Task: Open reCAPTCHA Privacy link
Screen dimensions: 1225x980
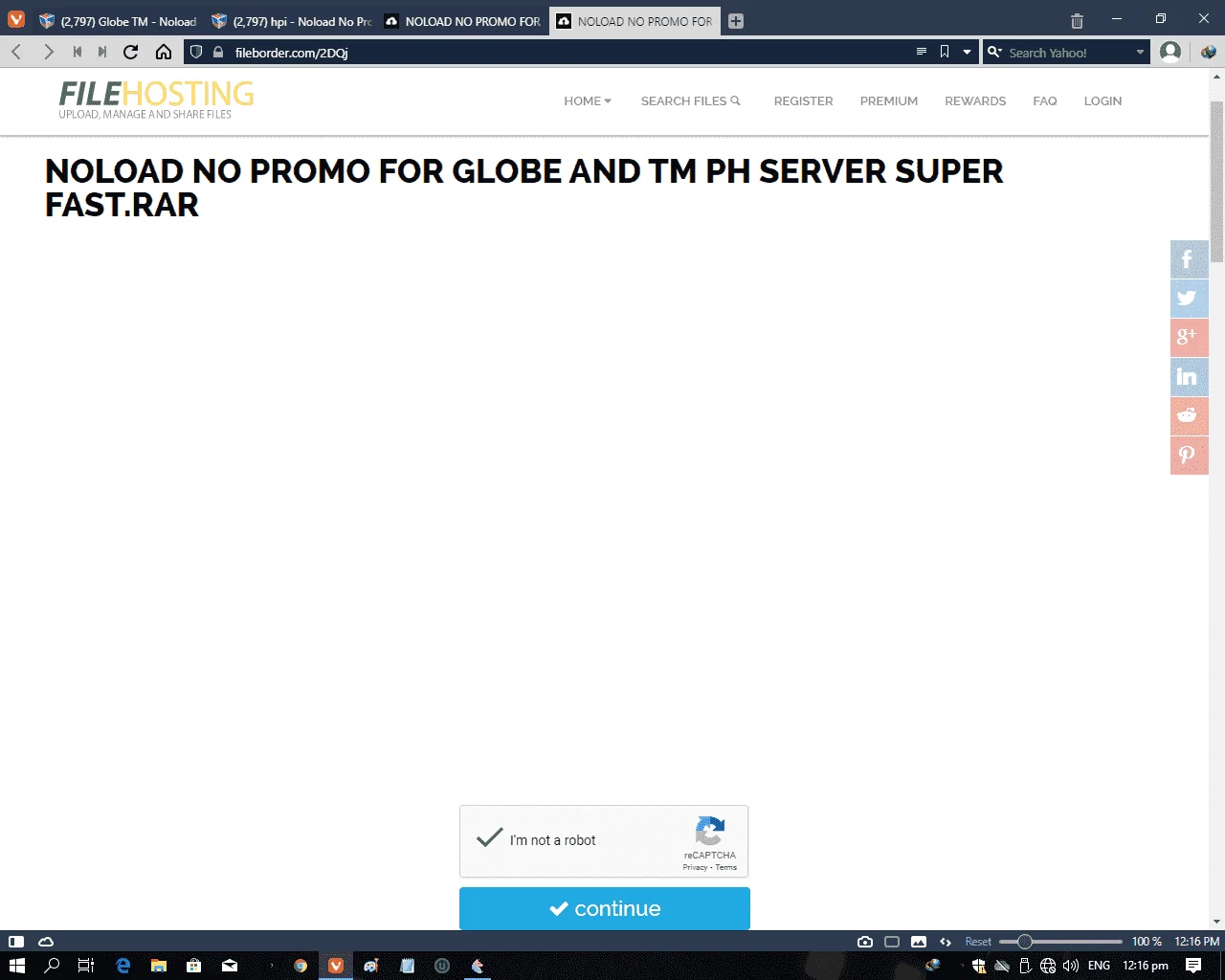Action: point(695,868)
